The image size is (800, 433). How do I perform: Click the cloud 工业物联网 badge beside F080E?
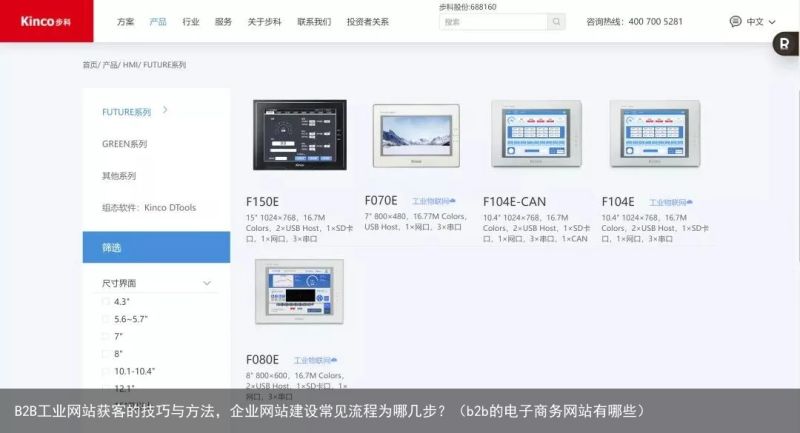(x=315, y=361)
